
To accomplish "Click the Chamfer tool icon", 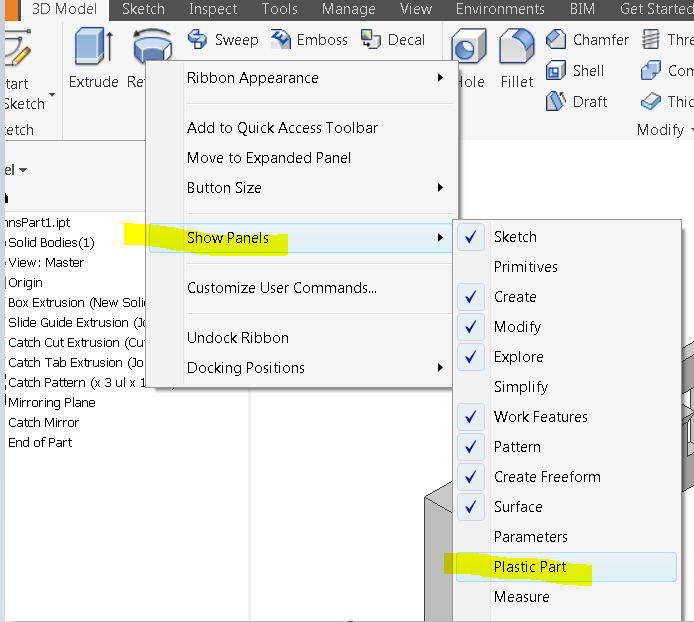I will pos(556,39).
